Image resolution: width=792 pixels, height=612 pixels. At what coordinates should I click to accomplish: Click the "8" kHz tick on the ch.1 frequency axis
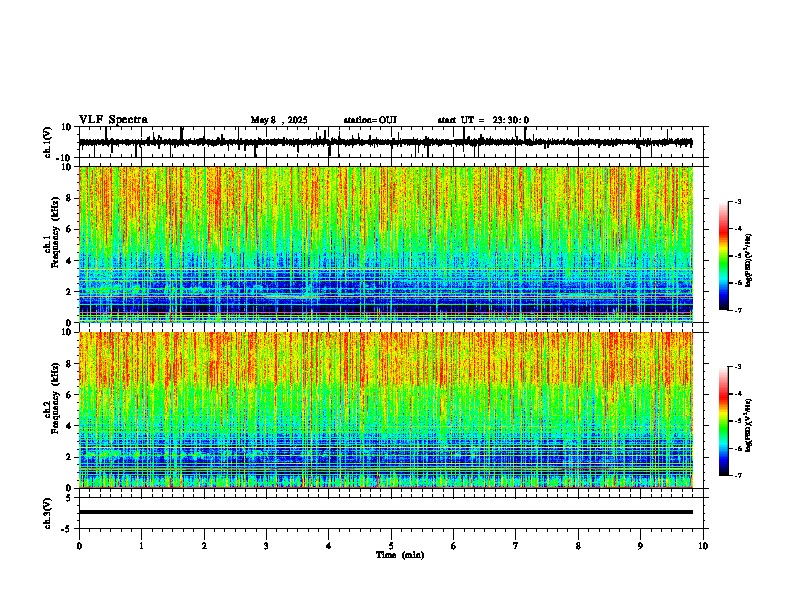[x=69, y=198]
